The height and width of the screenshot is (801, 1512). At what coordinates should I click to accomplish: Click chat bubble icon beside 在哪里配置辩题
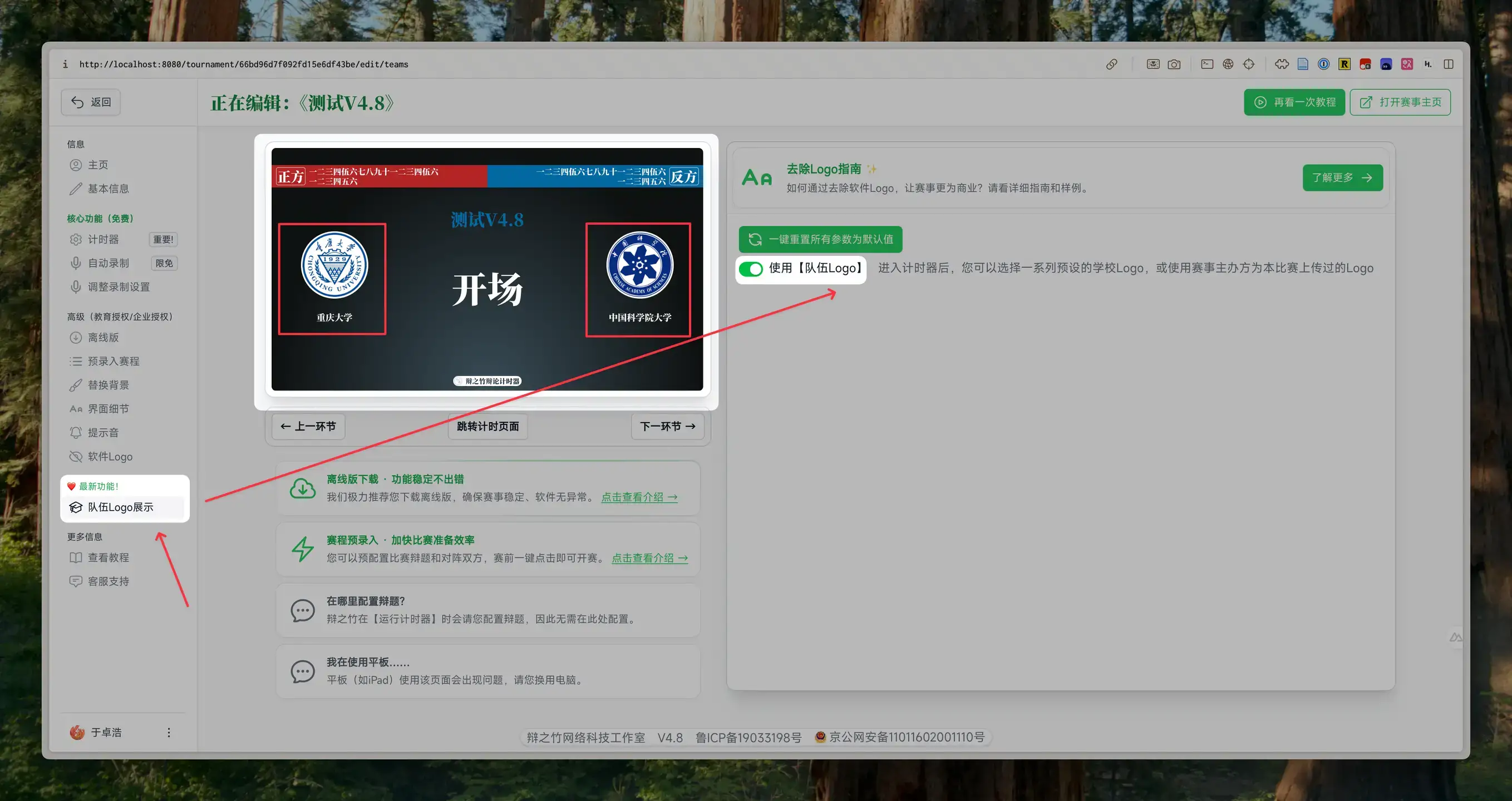pos(303,610)
